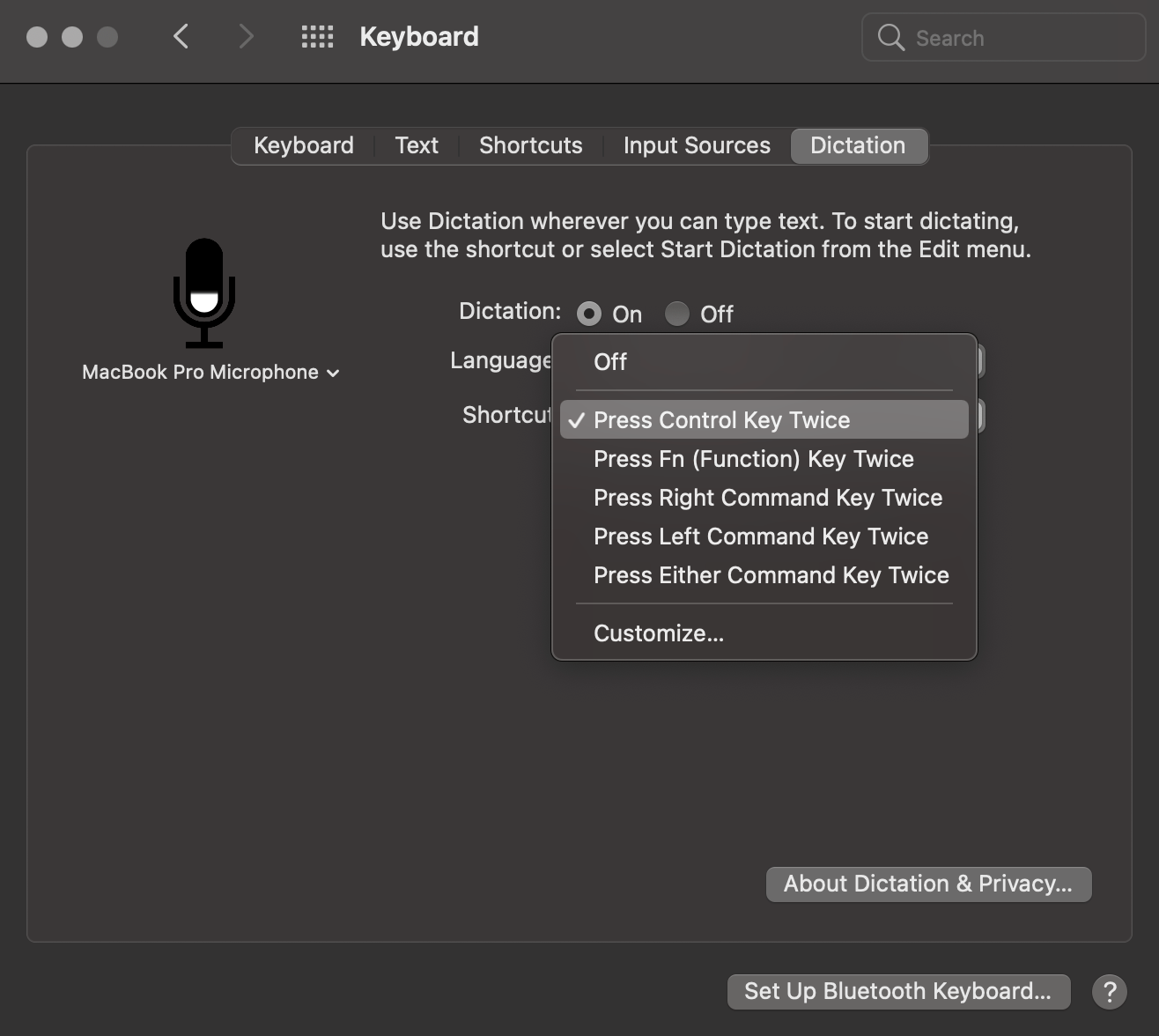
Task: Turn Dictation off
Action: (x=677, y=314)
